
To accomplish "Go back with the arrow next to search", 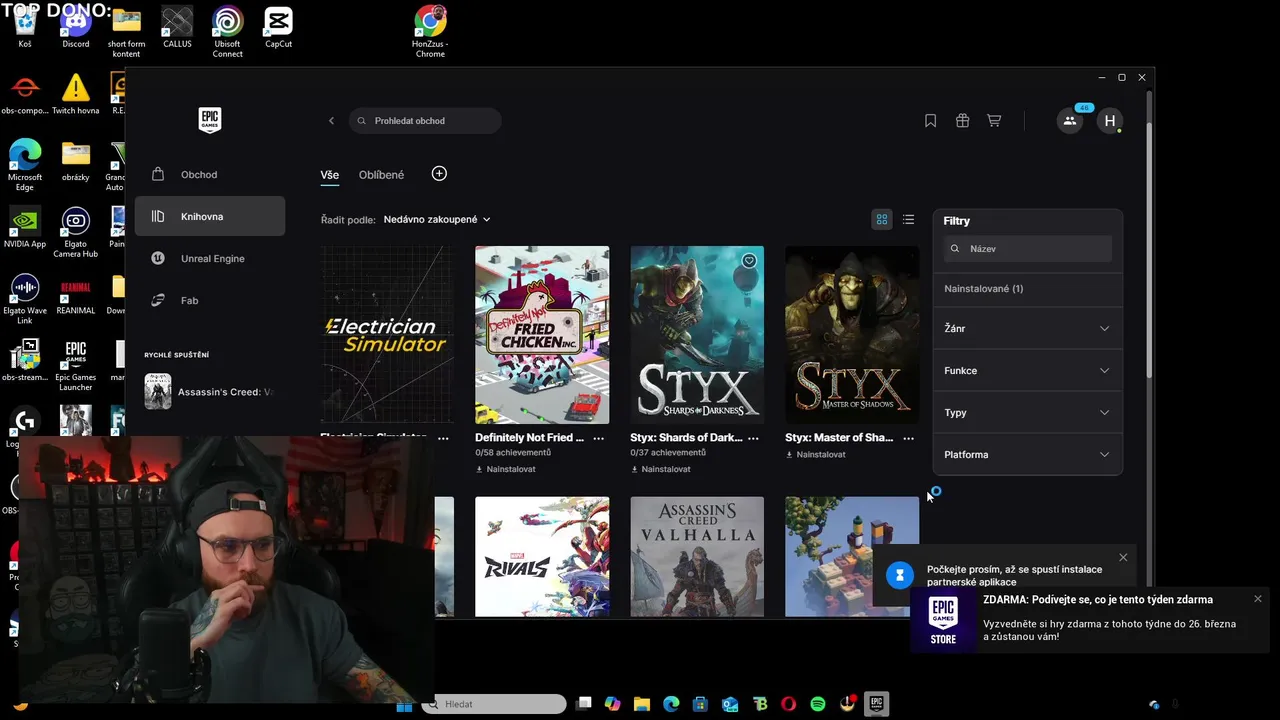I will 331,121.
